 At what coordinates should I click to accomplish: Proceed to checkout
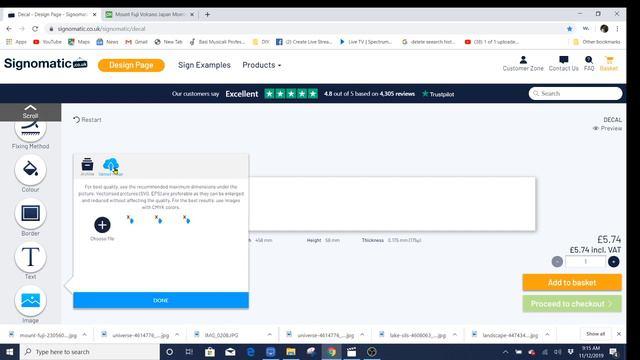pos(572,304)
